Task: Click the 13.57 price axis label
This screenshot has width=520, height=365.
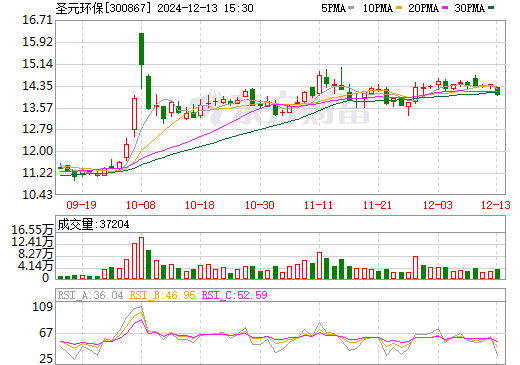Action: 38,108
